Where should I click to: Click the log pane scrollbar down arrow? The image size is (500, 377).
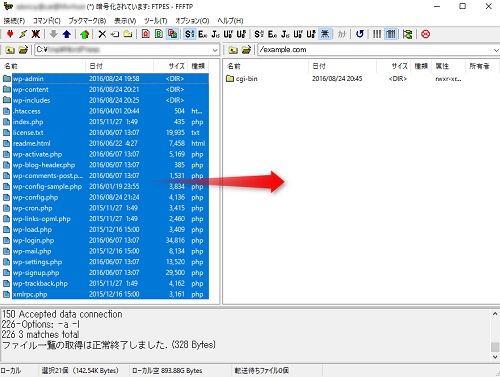click(x=495, y=357)
